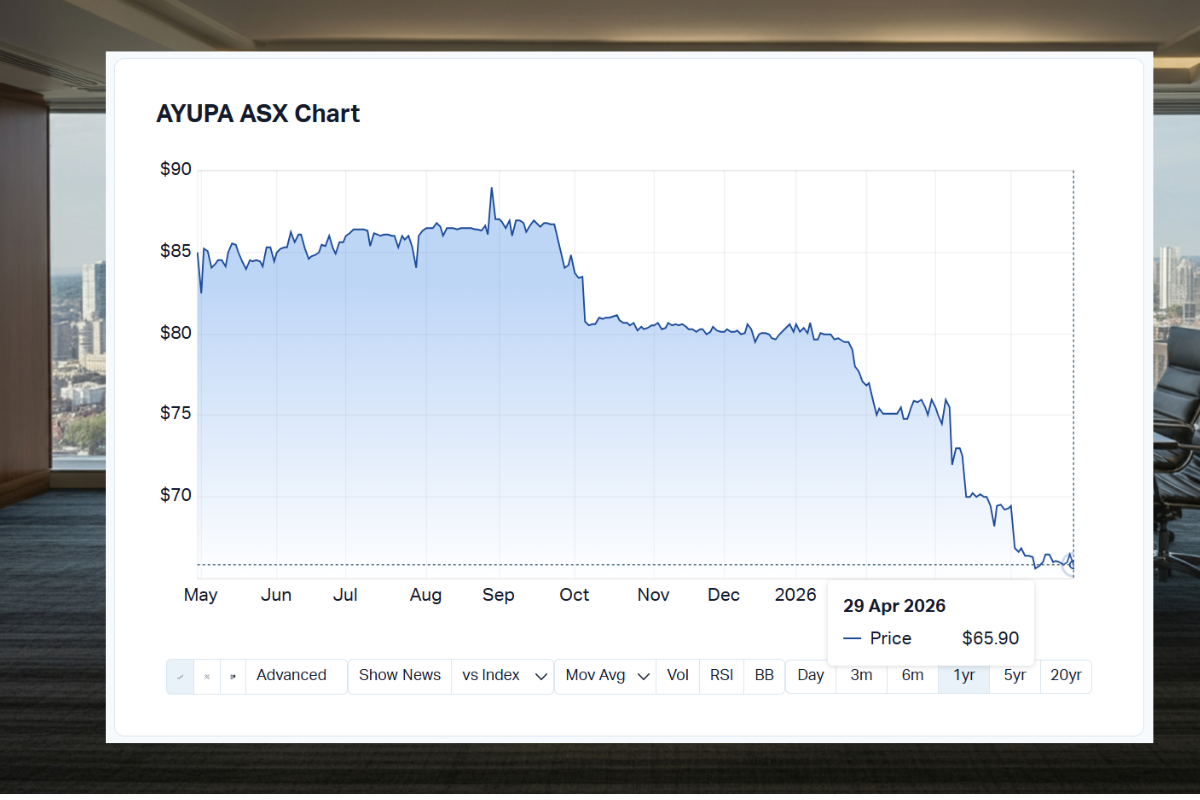
Task: Open the vs Index dropdown
Action: coord(500,676)
